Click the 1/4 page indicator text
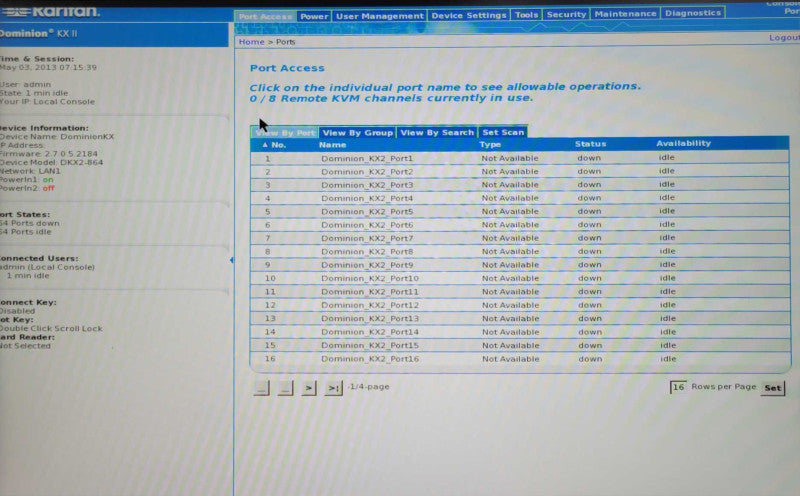 pyautogui.click(x=369, y=387)
